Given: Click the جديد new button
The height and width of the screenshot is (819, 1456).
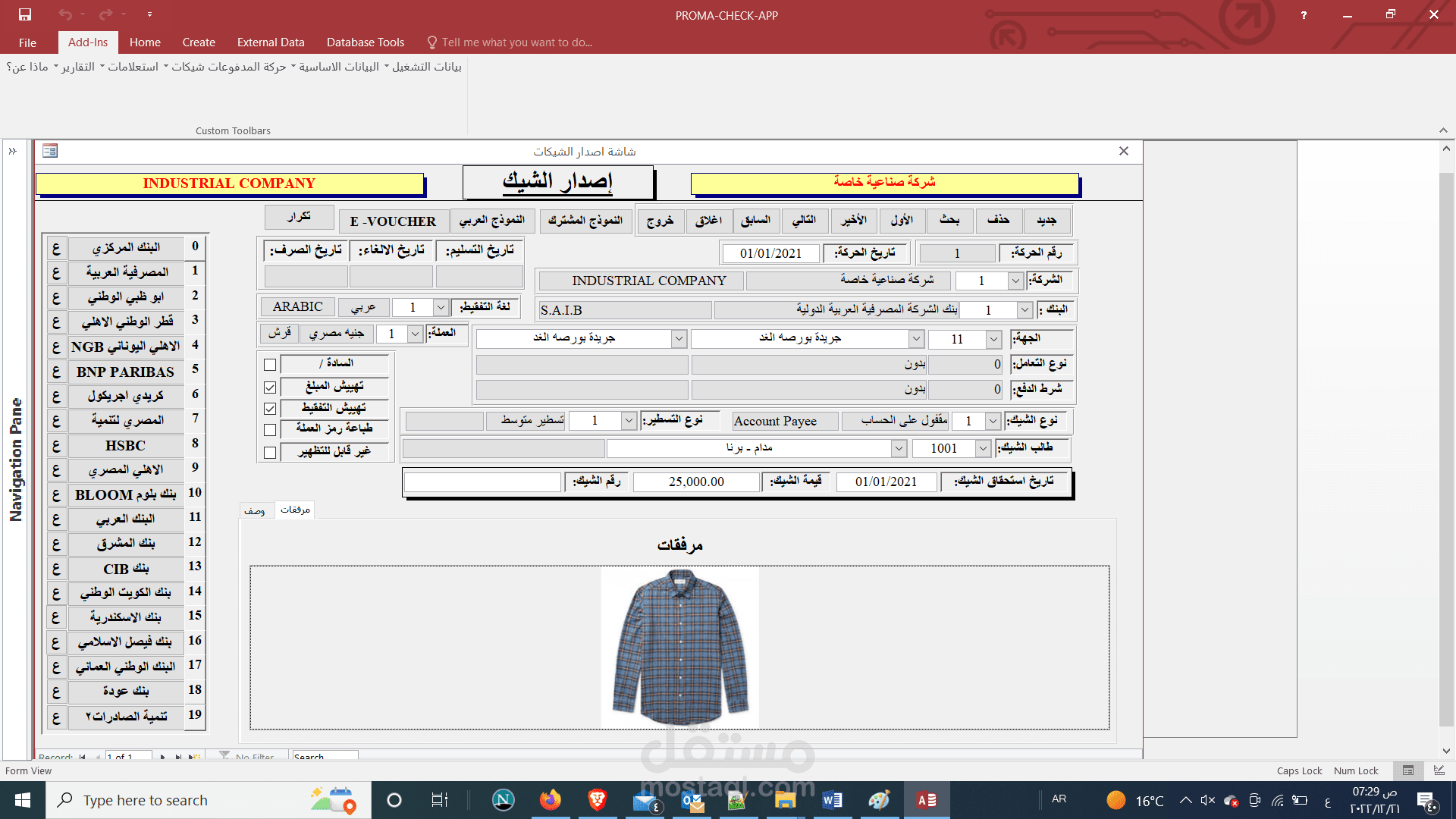Looking at the screenshot, I should (x=1046, y=220).
